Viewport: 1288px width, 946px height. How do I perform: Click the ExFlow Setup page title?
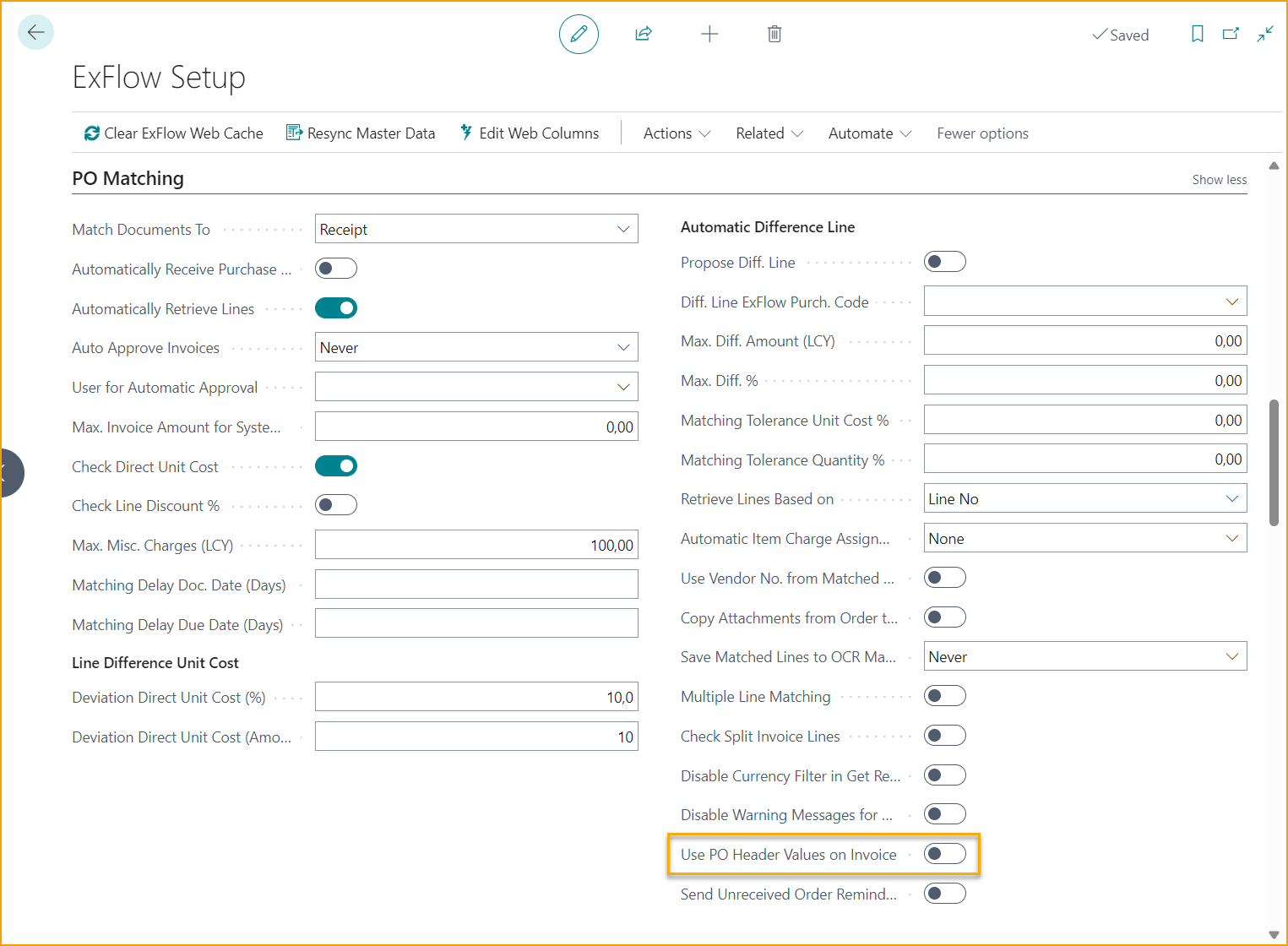tap(159, 77)
